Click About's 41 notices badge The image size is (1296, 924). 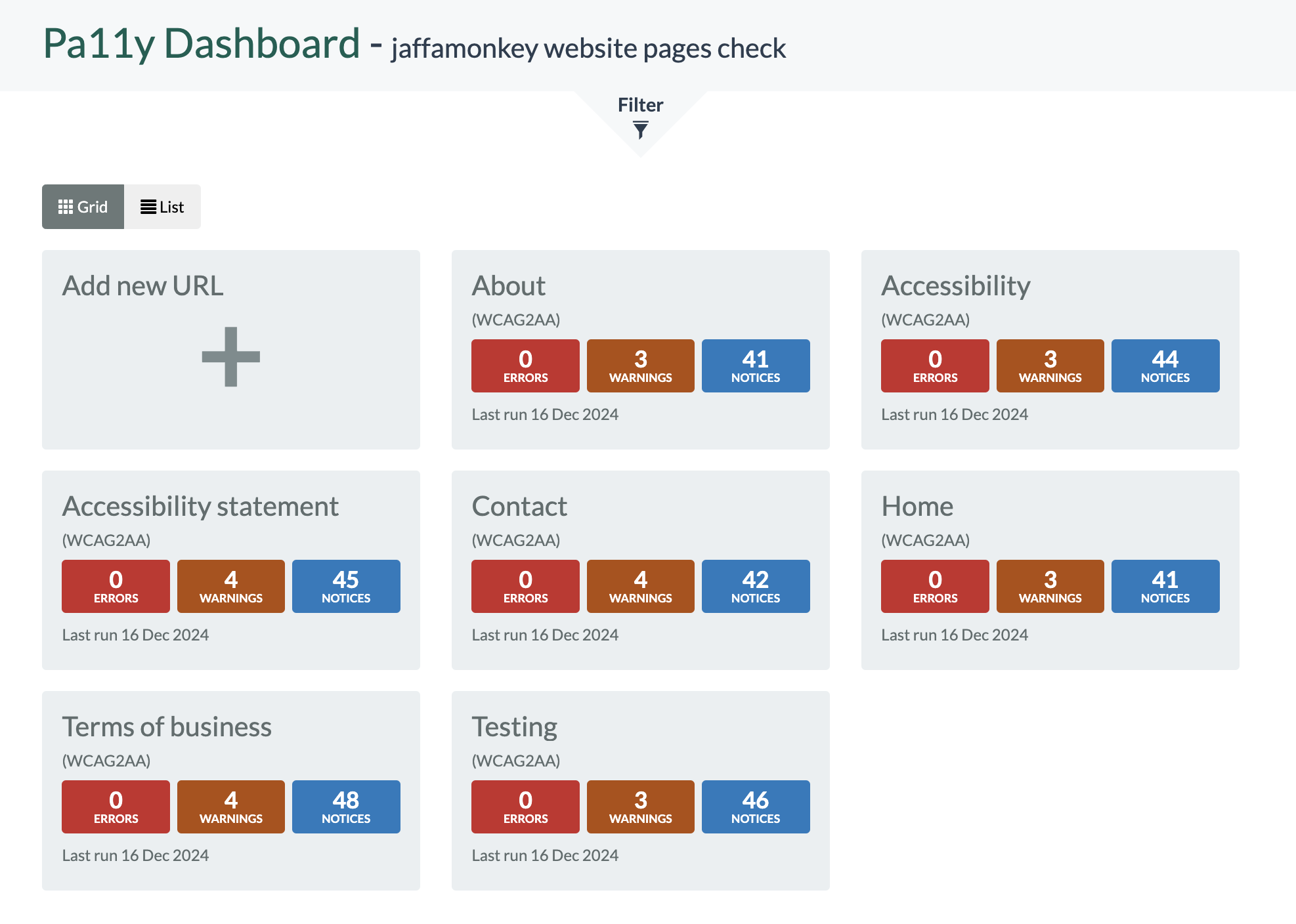(x=756, y=366)
